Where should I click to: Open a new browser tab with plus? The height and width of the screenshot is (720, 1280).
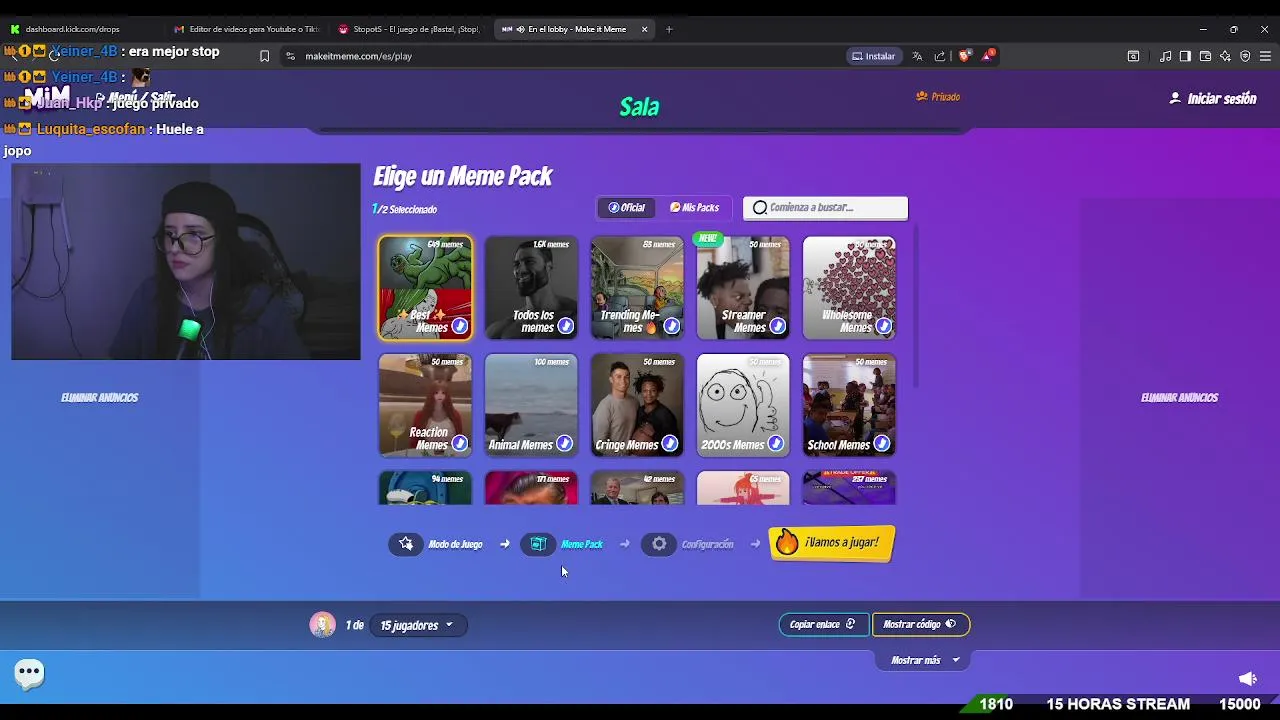click(x=669, y=29)
